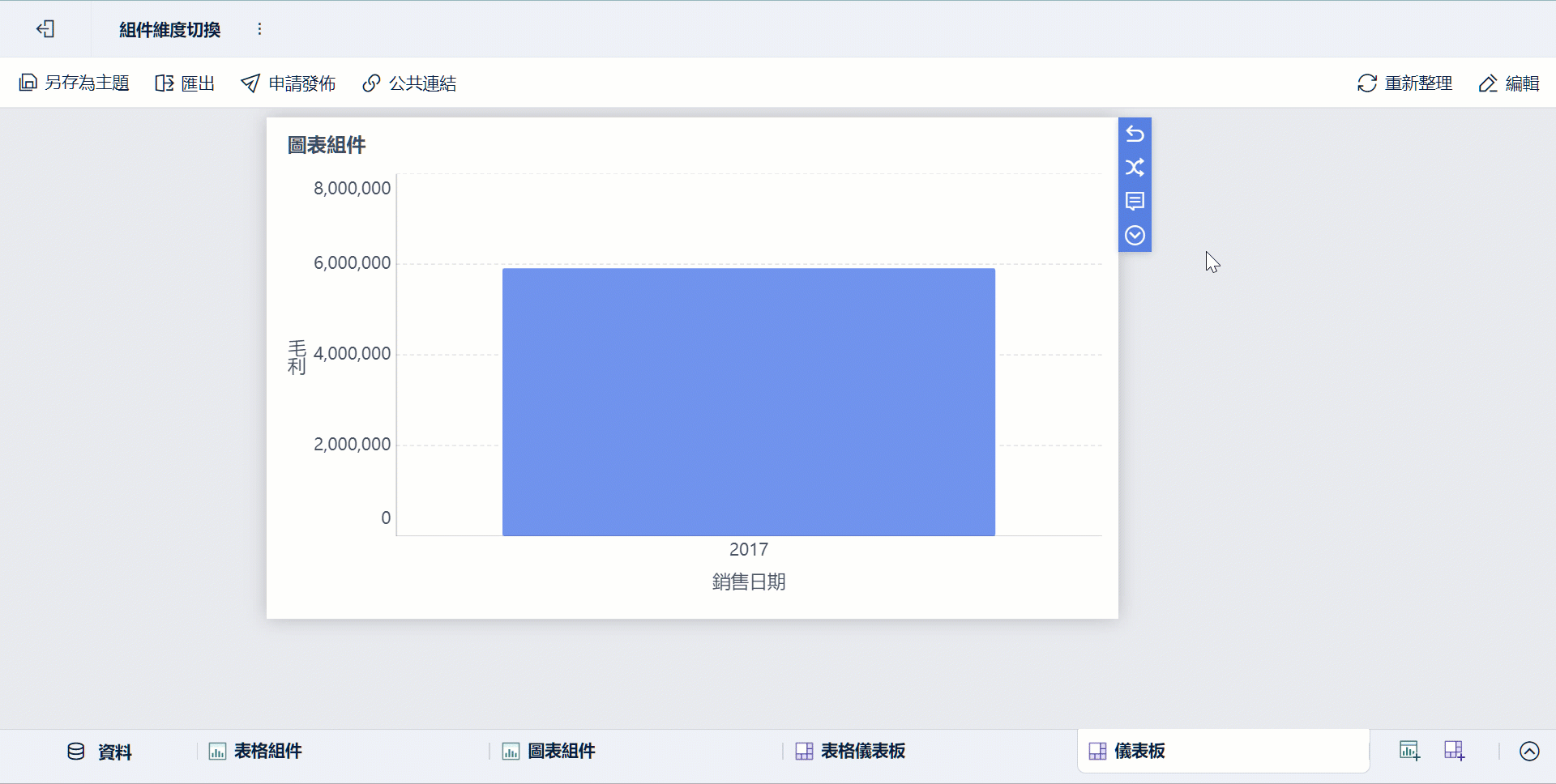The image size is (1556, 784).
Task: Click the add chart component icon
Action: coord(1409,750)
